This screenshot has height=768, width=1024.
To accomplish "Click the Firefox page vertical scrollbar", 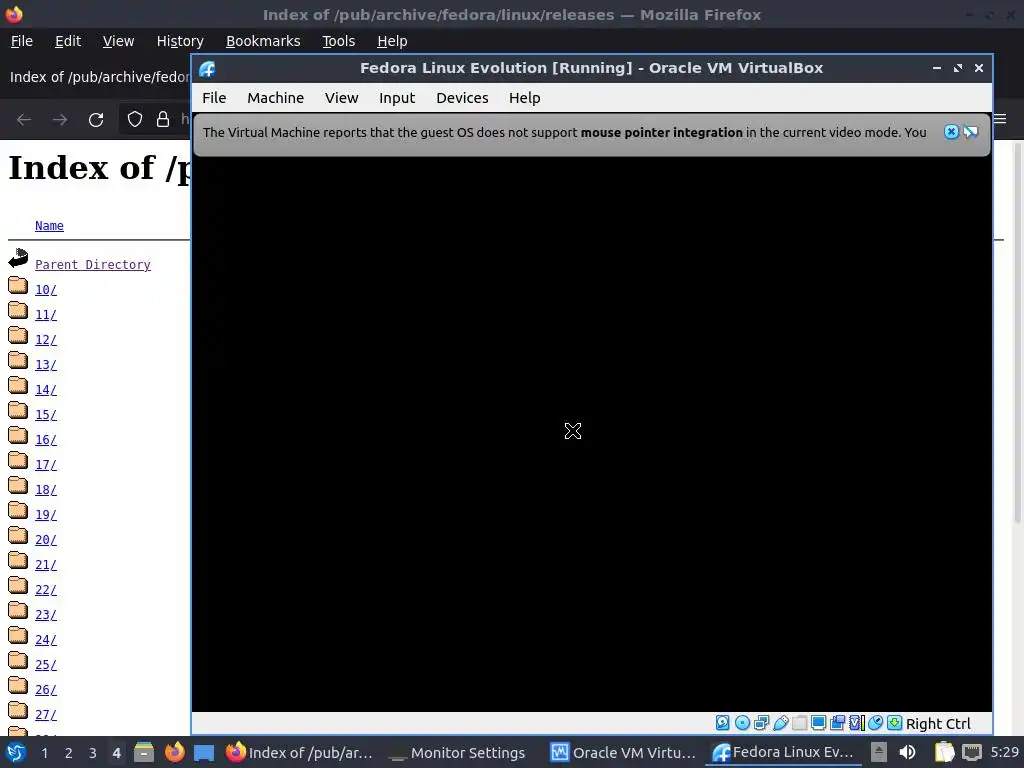I will (x=1017, y=333).
